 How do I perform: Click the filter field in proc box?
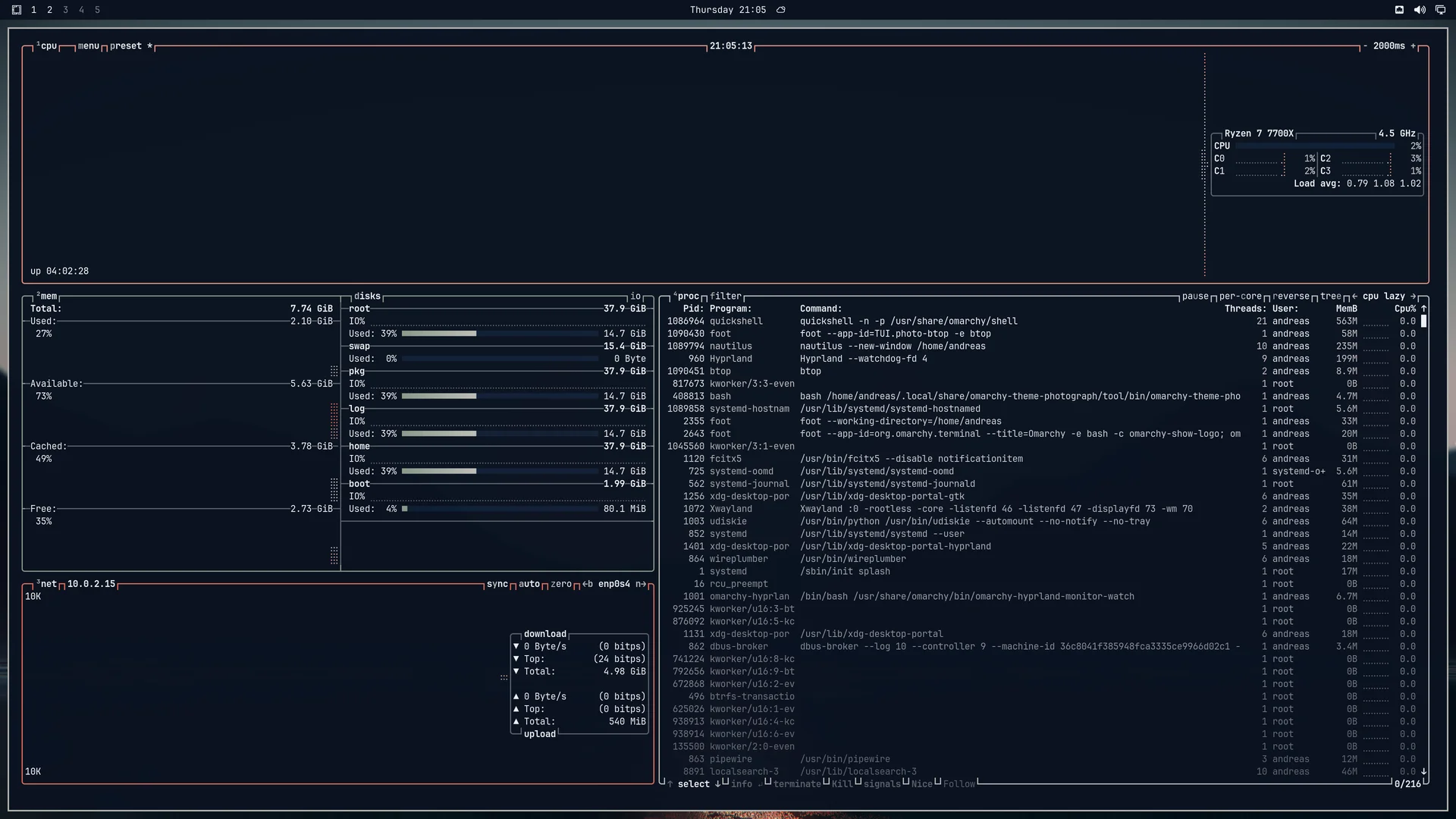[x=726, y=297]
